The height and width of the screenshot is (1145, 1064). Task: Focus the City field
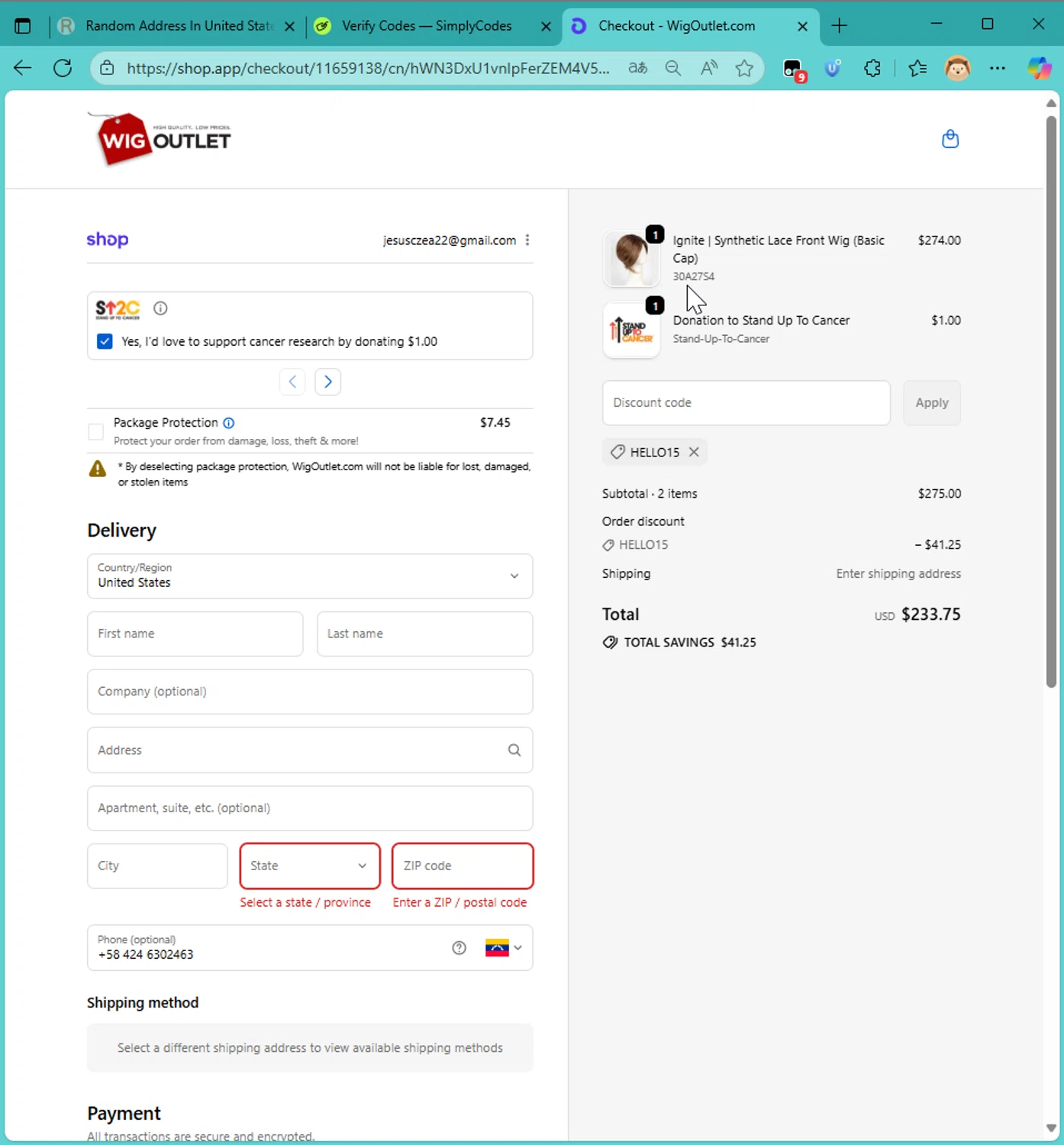point(157,866)
